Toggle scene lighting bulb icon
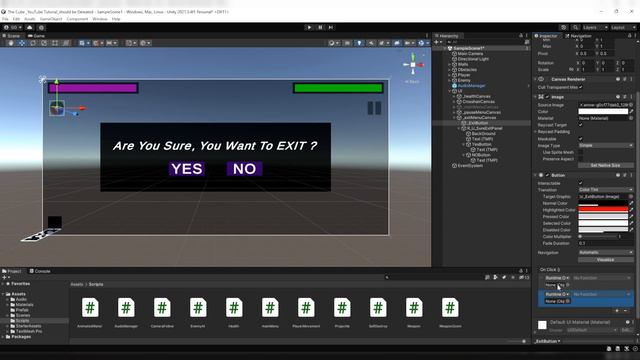Screen dimensions: 640x360 (359, 43)
